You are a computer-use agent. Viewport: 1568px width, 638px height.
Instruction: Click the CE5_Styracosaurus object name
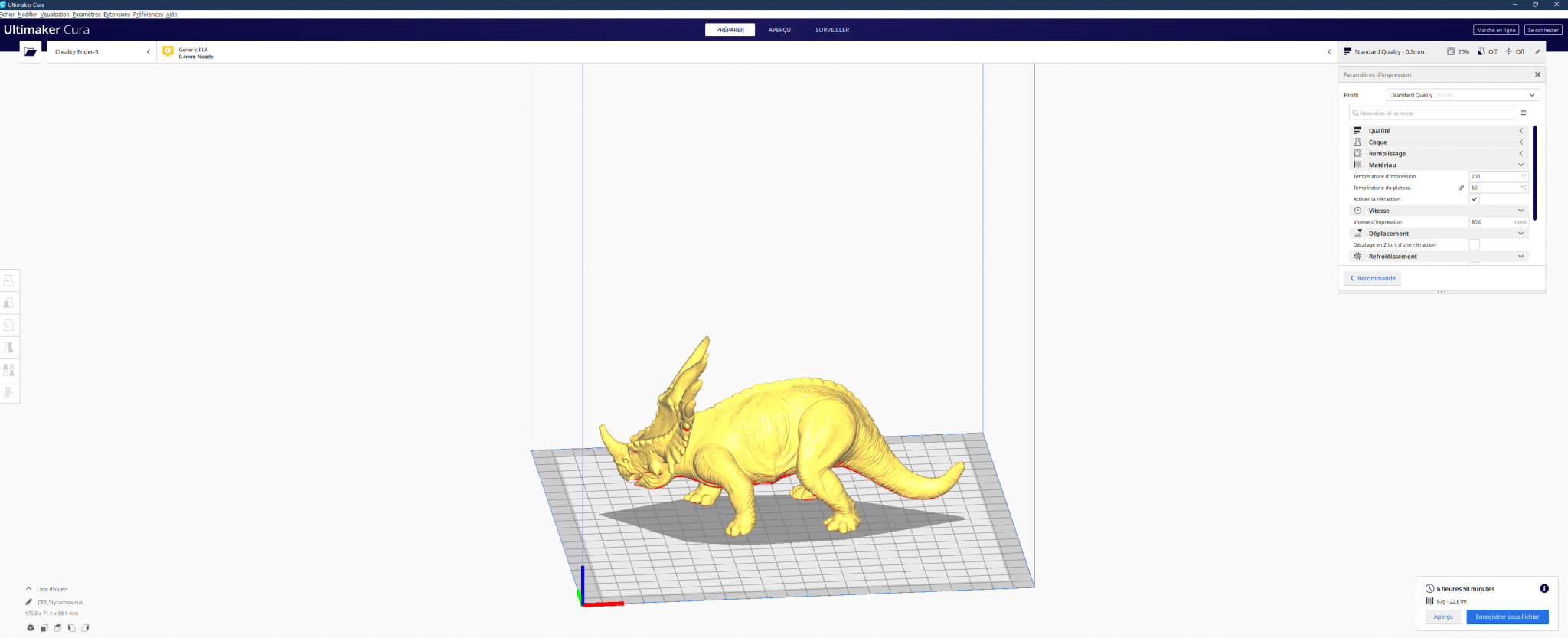[x=60, y=603]
